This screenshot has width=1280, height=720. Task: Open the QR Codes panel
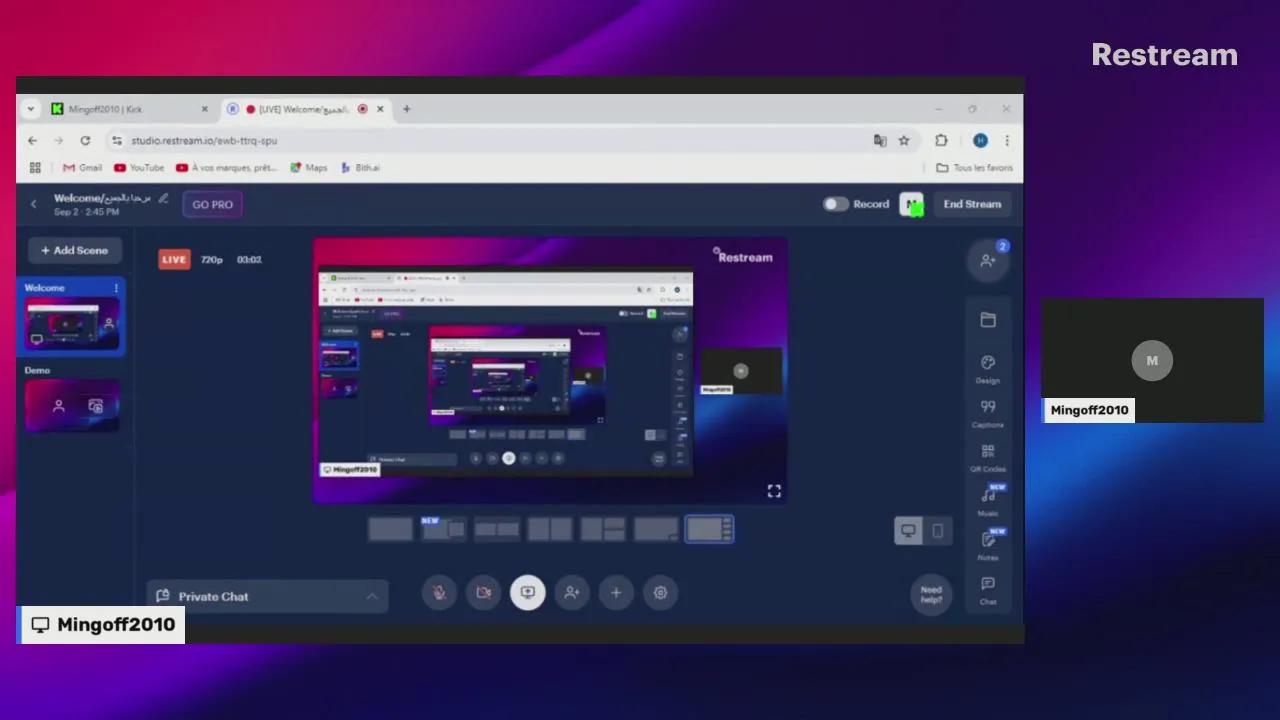[988, 458]
